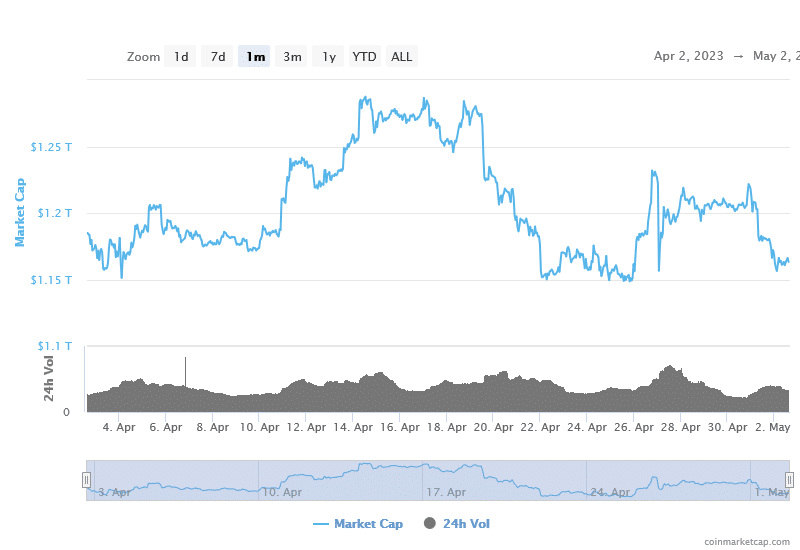Click the Market Cap axis title
The width and height of the screenshot is (800, 550).
coord(20,212)
